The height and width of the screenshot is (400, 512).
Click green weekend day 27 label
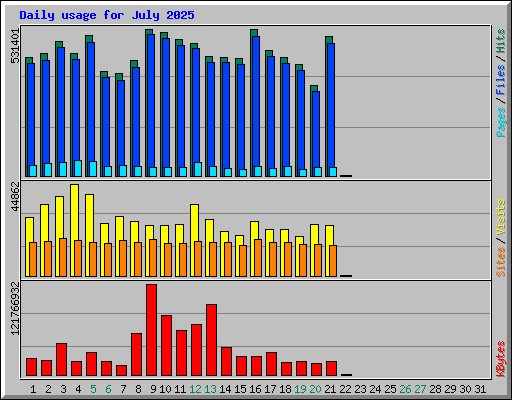(x=420, y=389)
